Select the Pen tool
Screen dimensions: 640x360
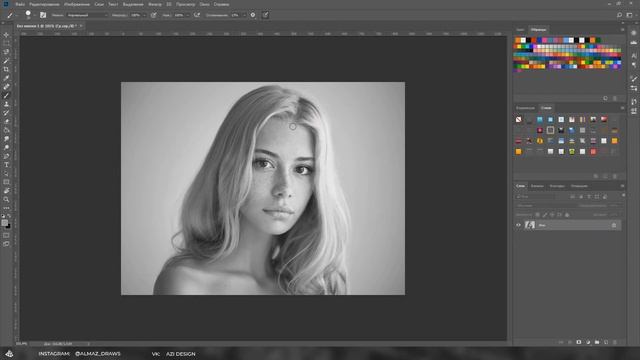[6, 156]
